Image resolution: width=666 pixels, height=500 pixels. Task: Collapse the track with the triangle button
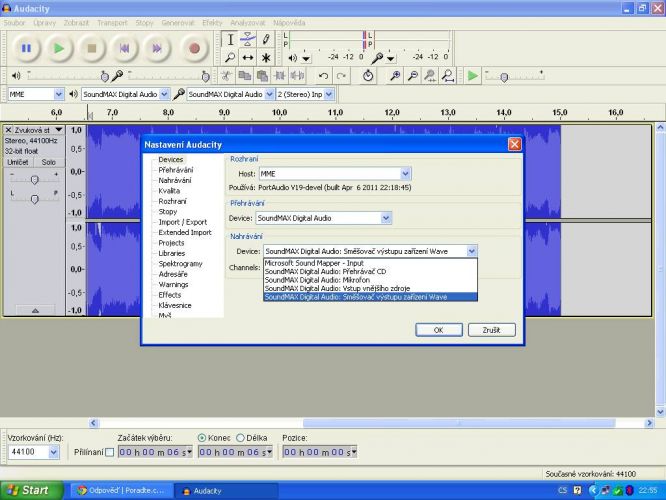point(35,311)
